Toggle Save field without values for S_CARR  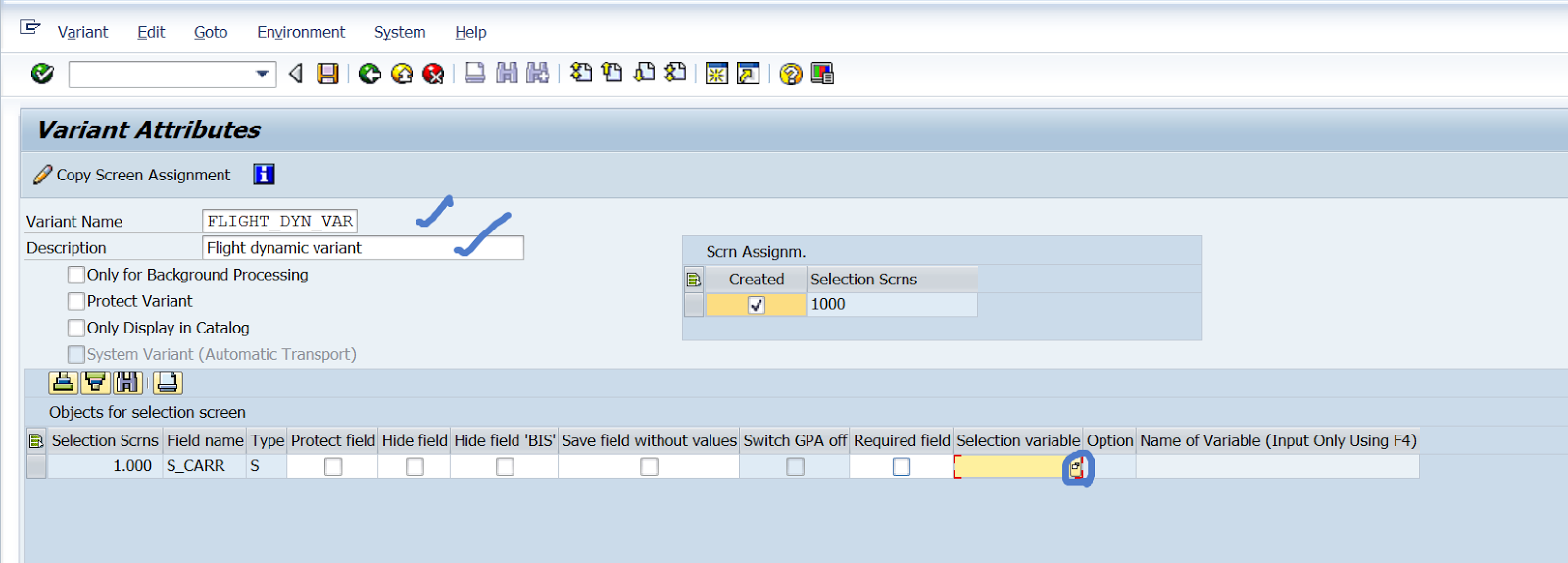[x=649, y=467]
